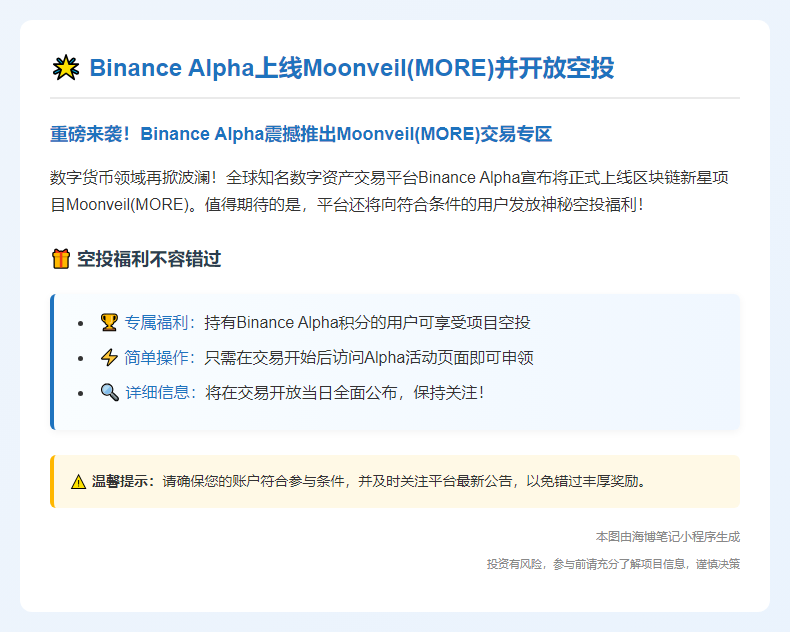Click the notice text 请确保您的账户符合参与条件
Viewport: 790px width, 632px height.
click(253, 481)
